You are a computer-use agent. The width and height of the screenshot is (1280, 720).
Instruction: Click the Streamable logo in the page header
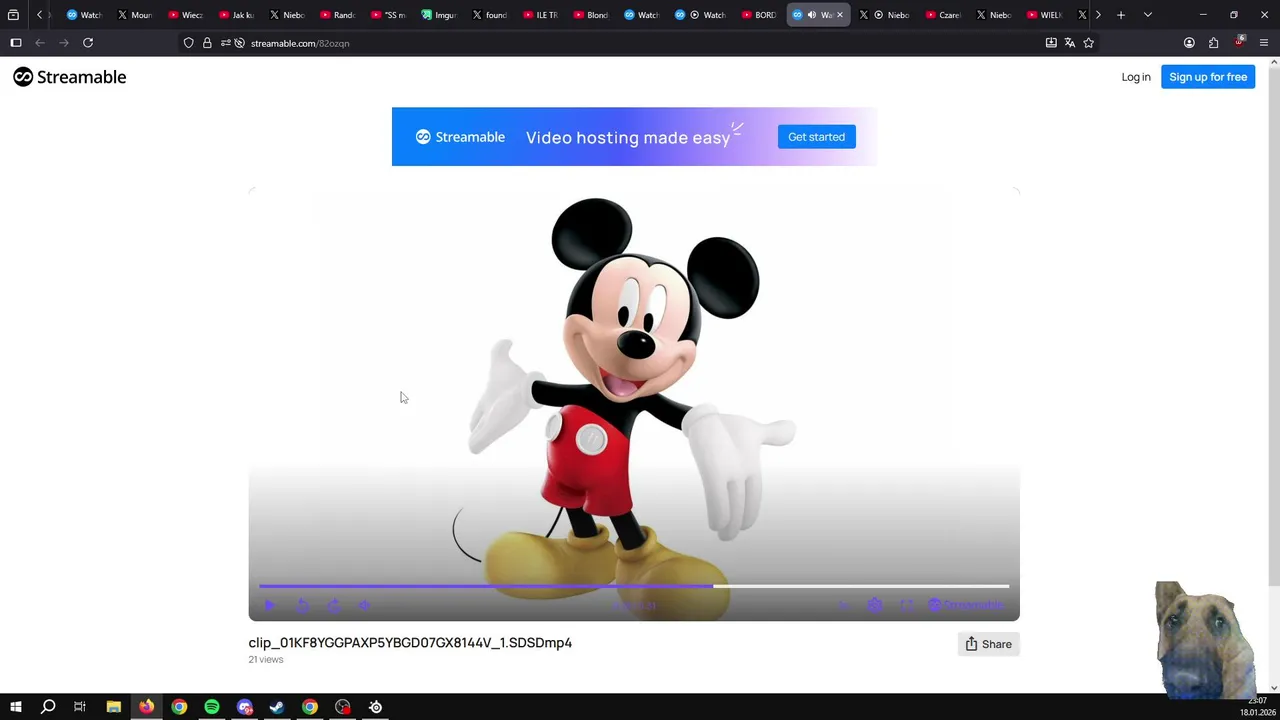pyautogui.click(x=70, y=77)
